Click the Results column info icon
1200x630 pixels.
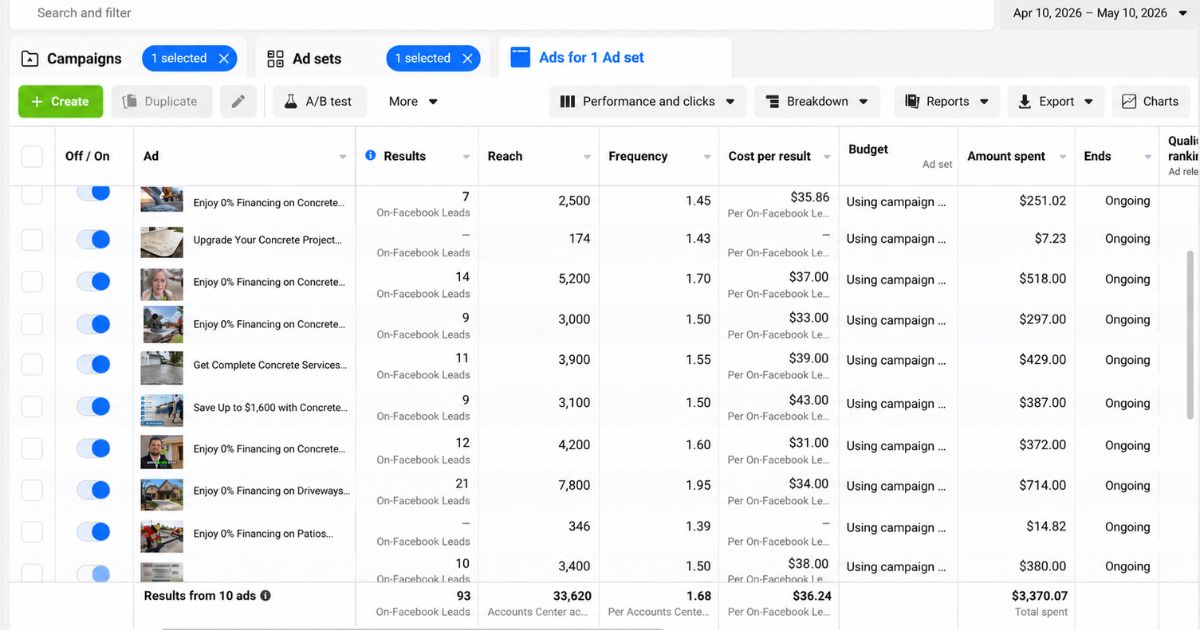click(x=371, y=156)
